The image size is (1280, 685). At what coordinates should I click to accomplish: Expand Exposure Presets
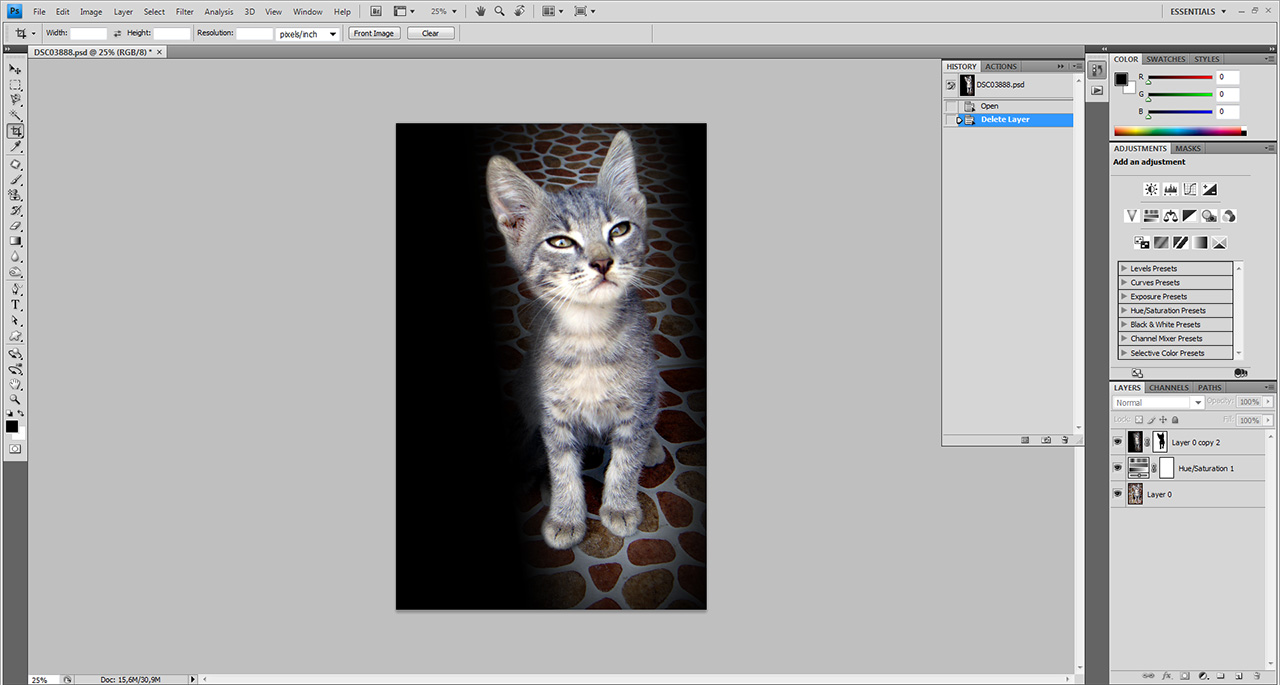1176,296
